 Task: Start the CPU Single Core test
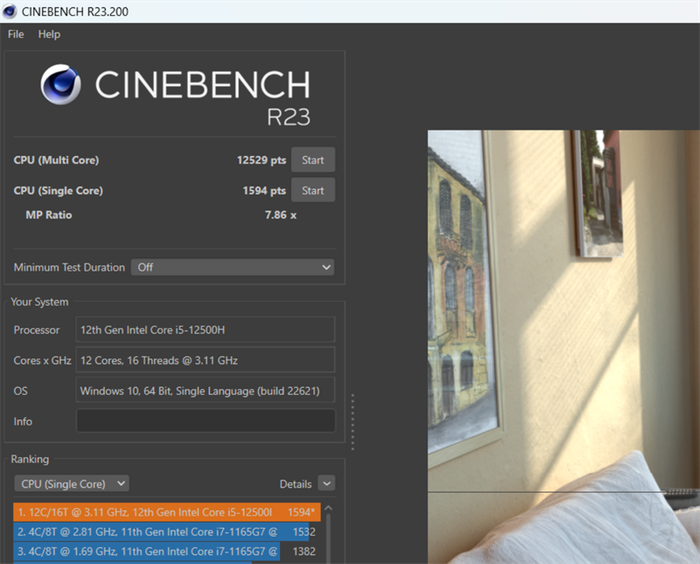313,190
